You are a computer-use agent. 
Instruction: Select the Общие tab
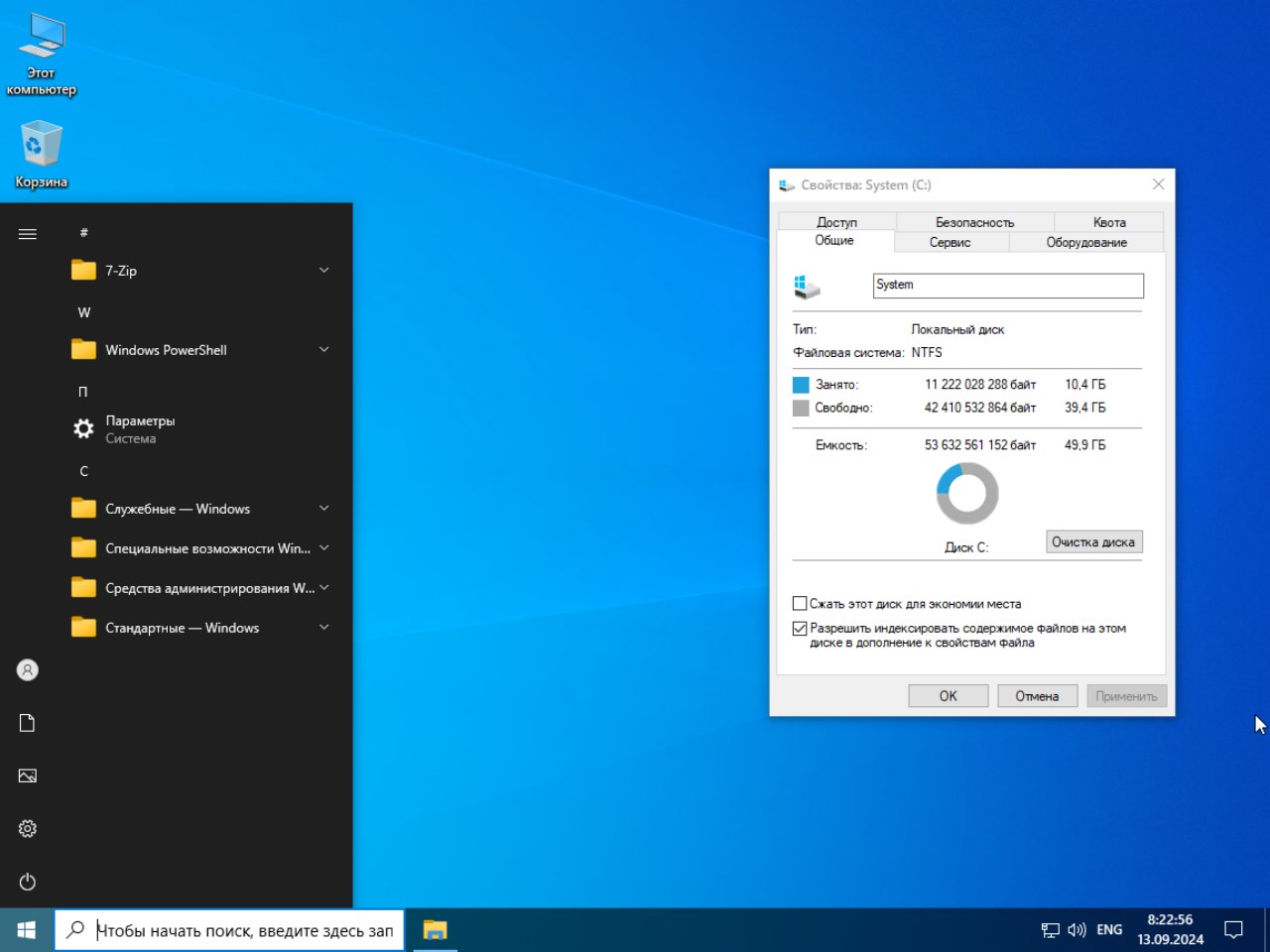pyautogui.click(x=834, y=241)
